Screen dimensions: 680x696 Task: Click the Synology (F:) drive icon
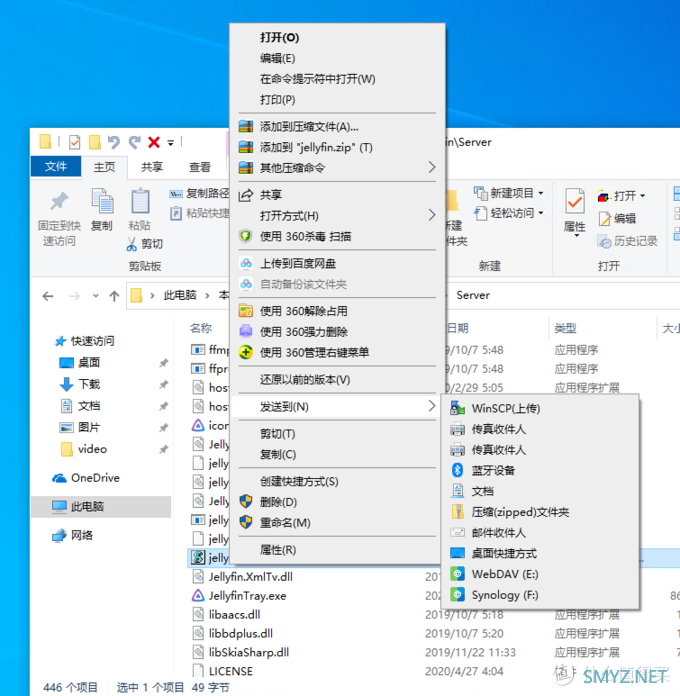pos(457,595)
